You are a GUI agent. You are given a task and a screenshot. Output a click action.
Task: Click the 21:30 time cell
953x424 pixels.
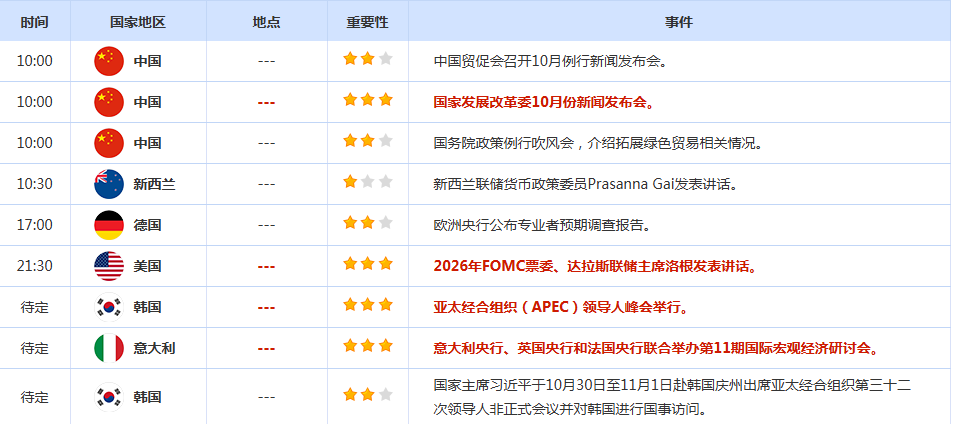34,266
